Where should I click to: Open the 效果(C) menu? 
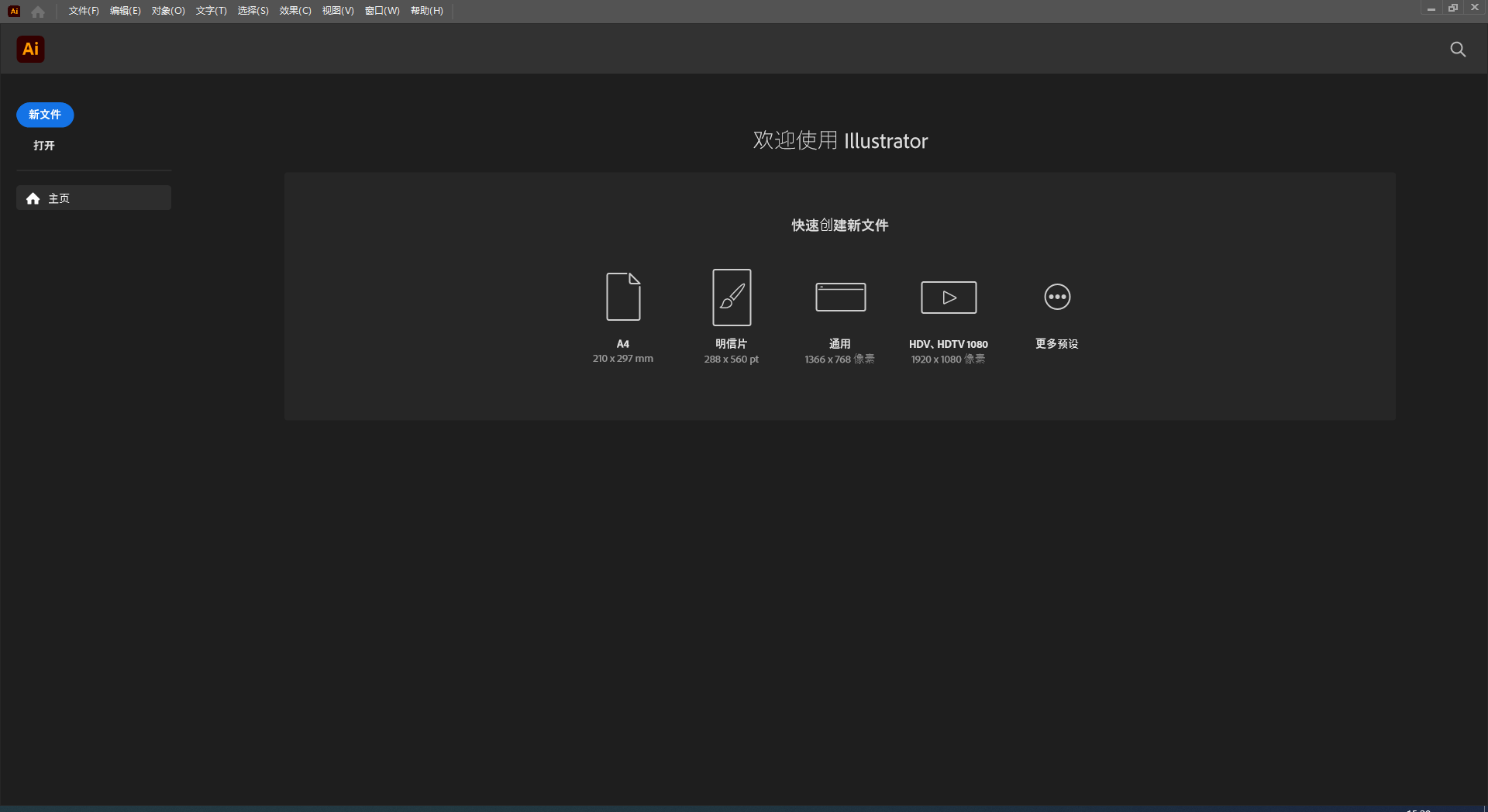click(294, 11)
